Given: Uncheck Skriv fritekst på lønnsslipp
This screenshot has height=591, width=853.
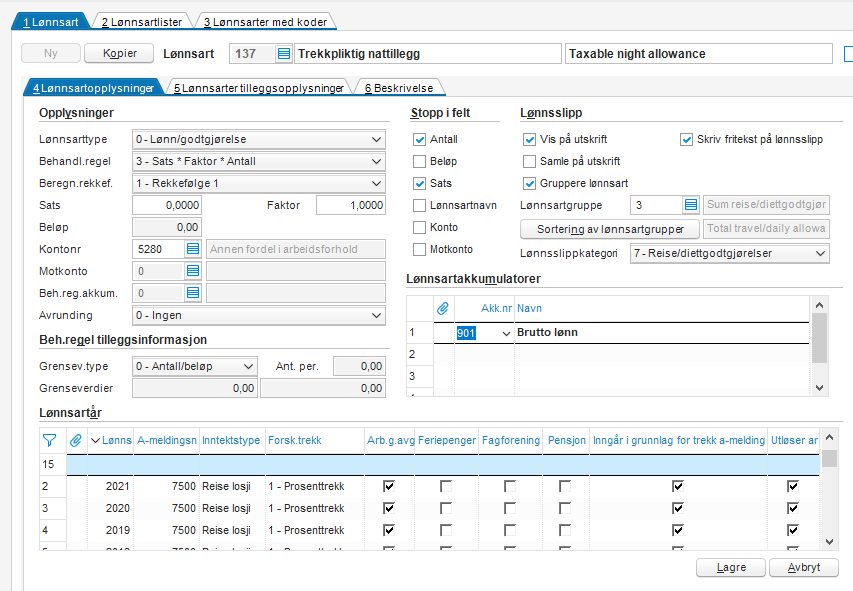Looking at the screenshot, I should coord(686,139).
